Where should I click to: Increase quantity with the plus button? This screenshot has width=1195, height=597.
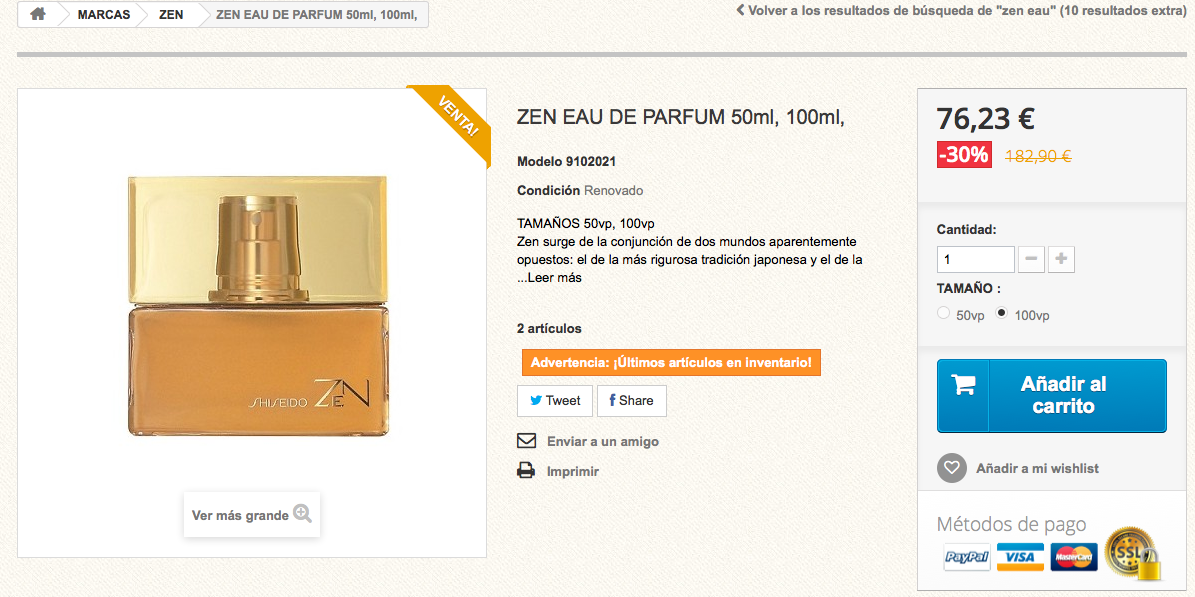pyautogui.click(x=1061, y=259)
